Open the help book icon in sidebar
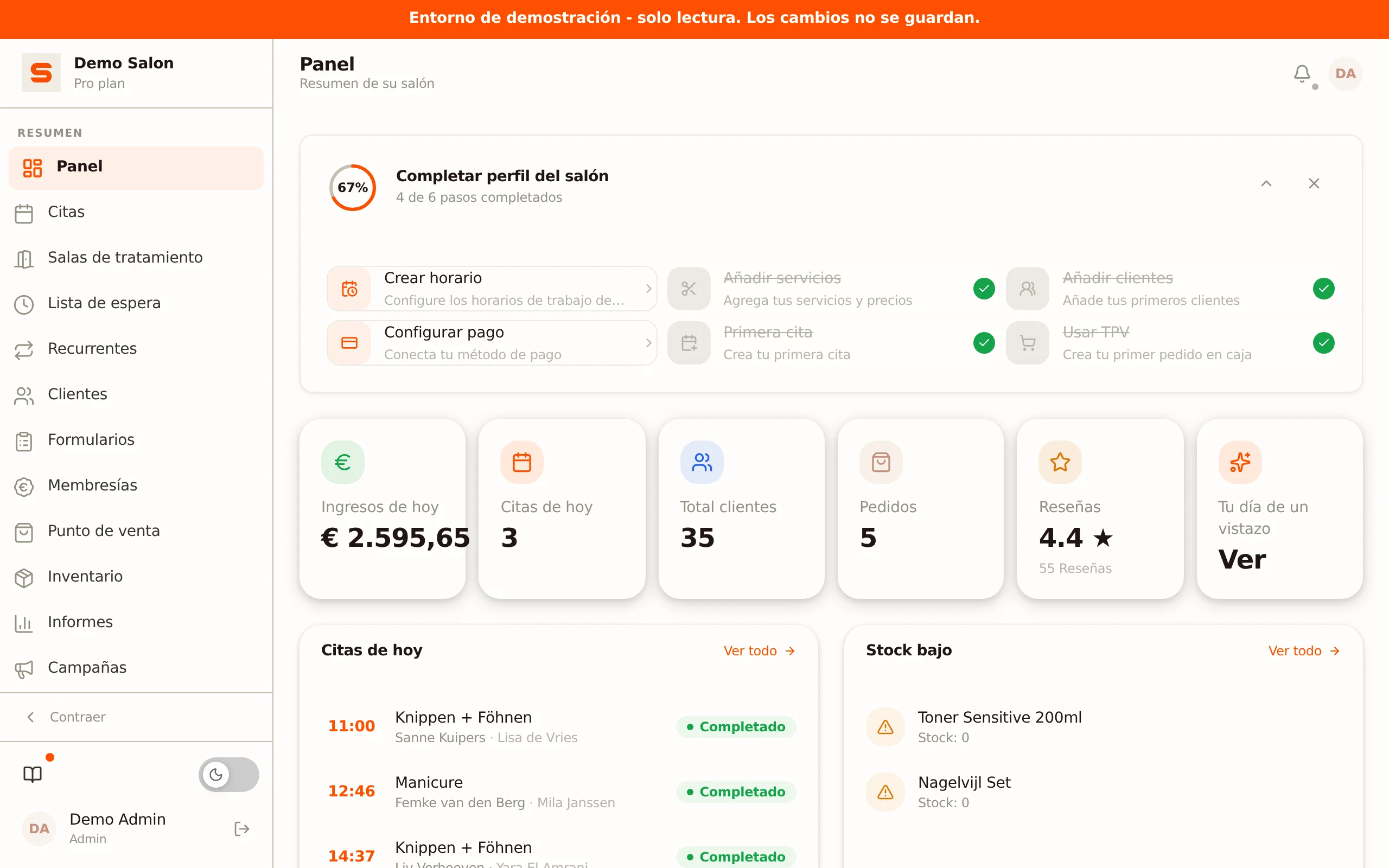Screen dimensions: 1389x868 (33, 774)
